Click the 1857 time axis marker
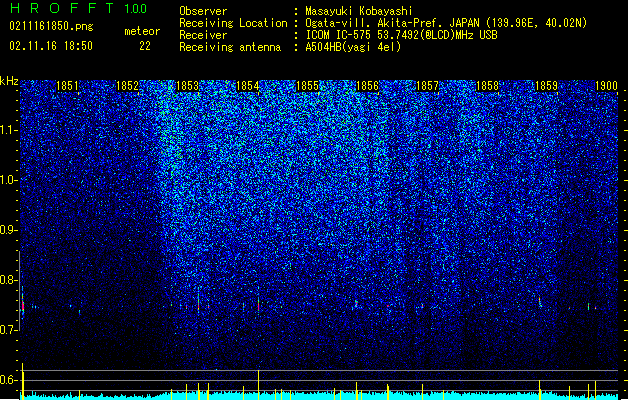This screenshot has width=629, height=400. (428, 86)
